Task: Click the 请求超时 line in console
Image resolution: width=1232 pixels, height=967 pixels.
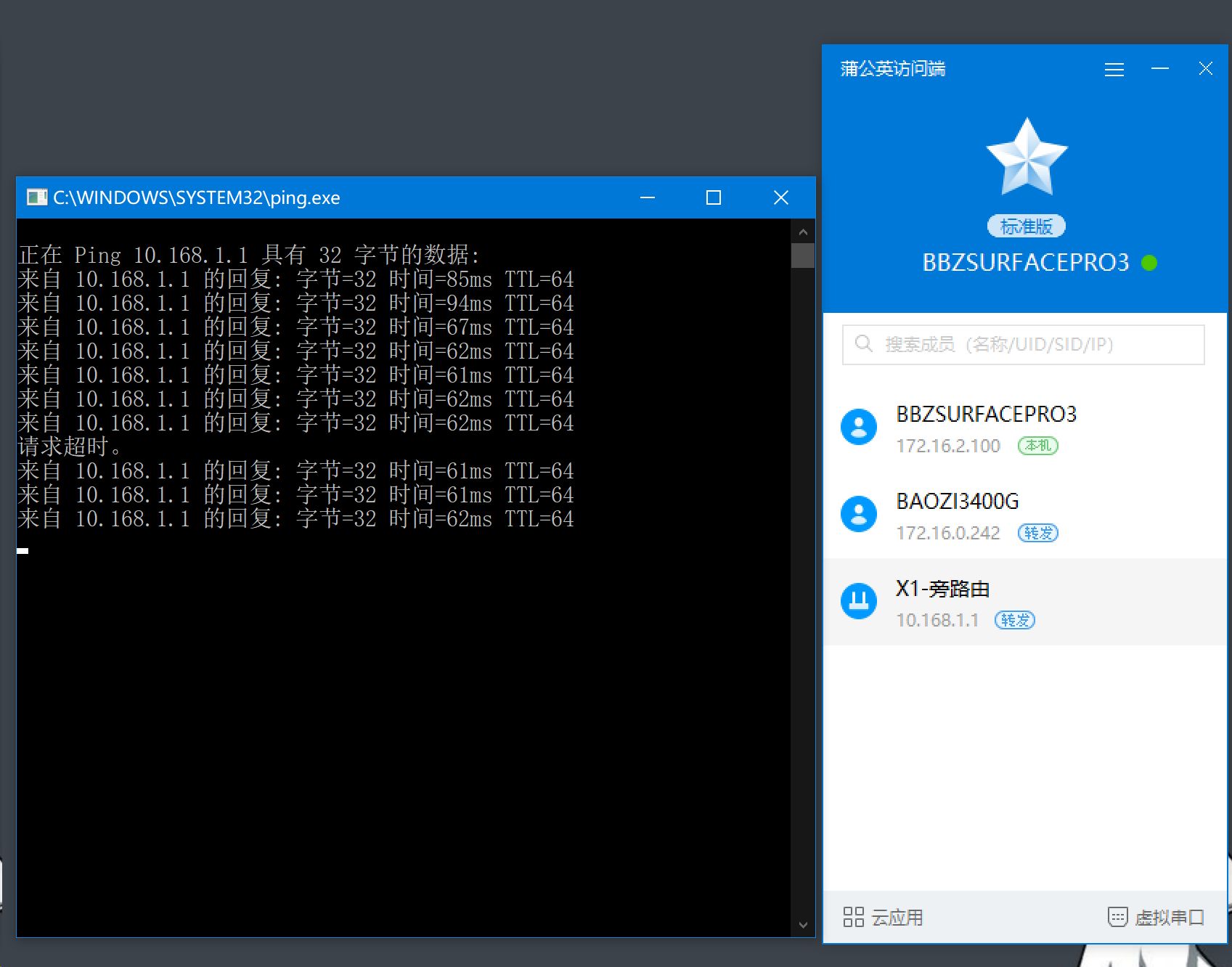Action: coord(70,446)
